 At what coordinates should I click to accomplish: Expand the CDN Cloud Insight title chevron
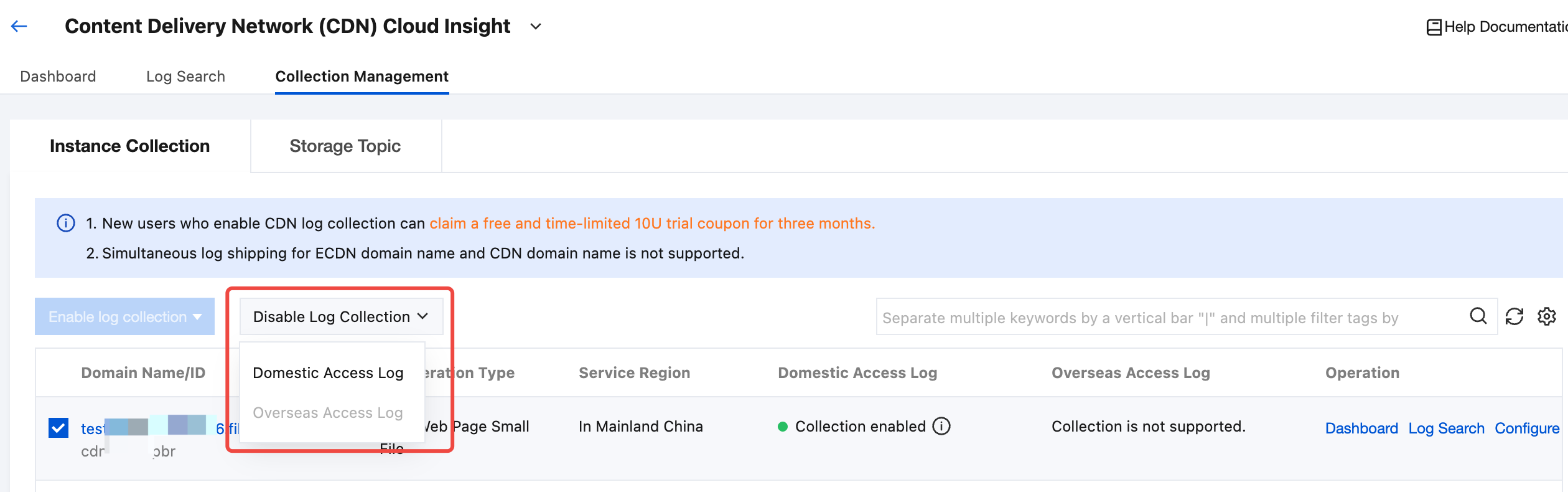tap(536, 27)
